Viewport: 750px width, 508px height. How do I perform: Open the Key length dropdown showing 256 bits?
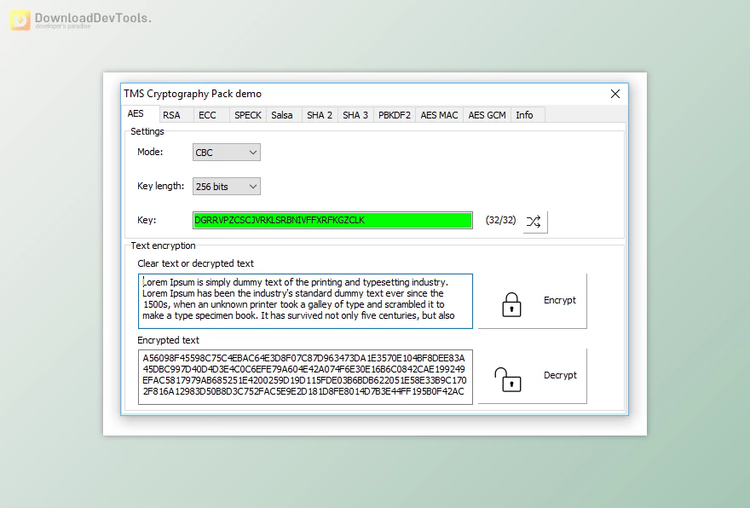pyautogui.click(x=226, y=186)
